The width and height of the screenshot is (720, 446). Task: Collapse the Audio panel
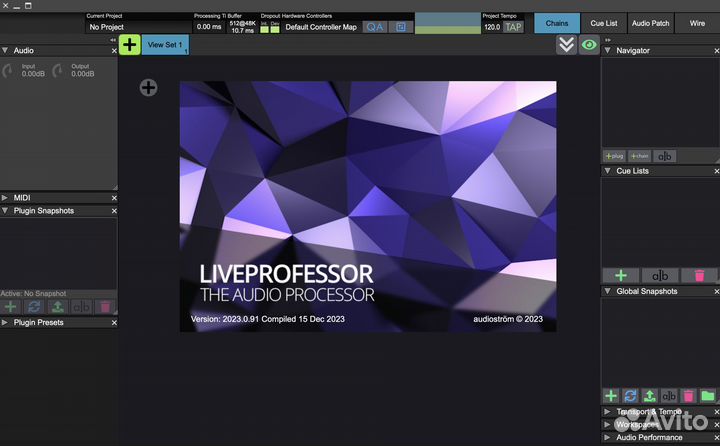5,51
